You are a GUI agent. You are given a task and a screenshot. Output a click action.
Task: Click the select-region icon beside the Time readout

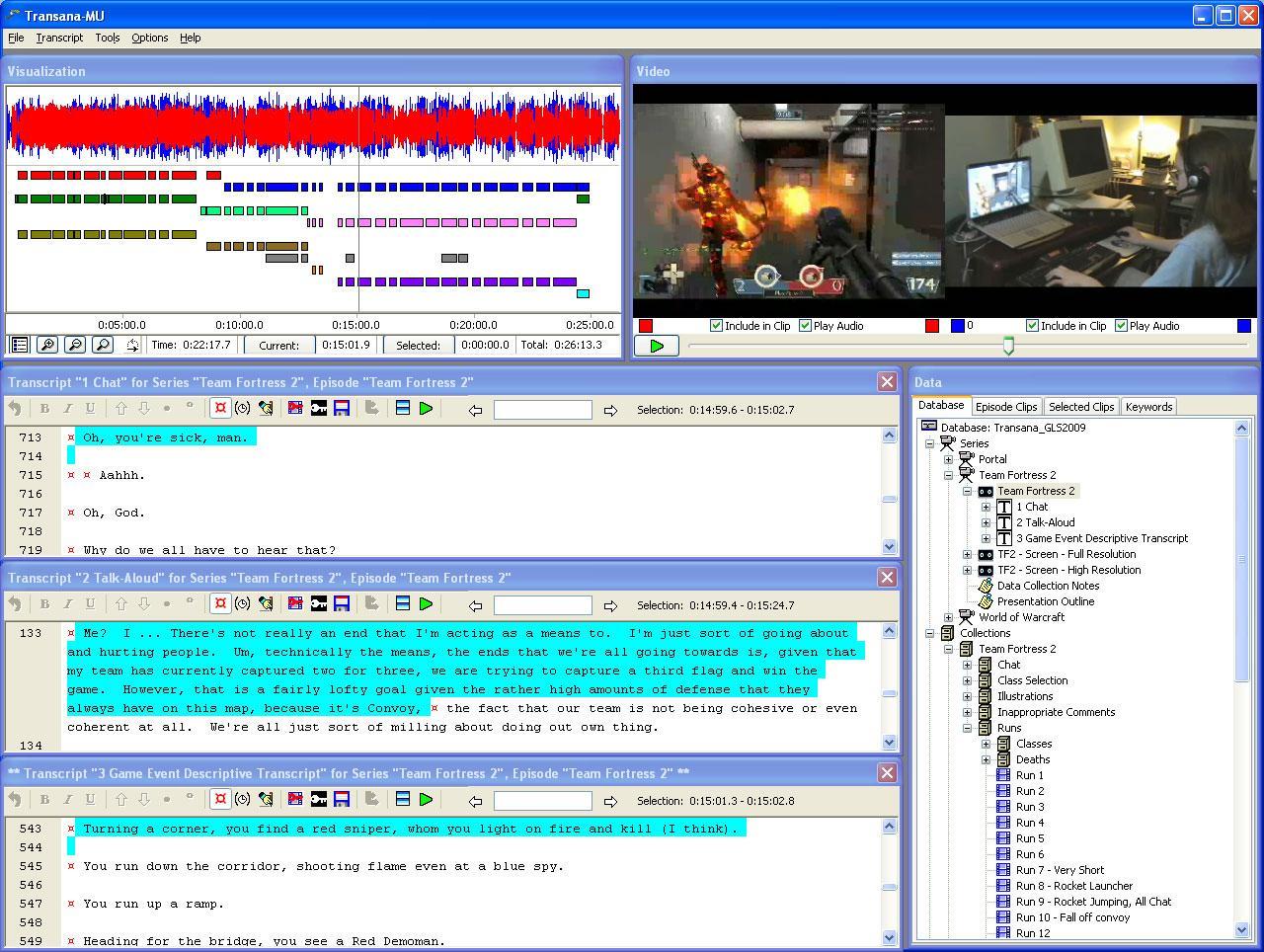pos(132,345)
